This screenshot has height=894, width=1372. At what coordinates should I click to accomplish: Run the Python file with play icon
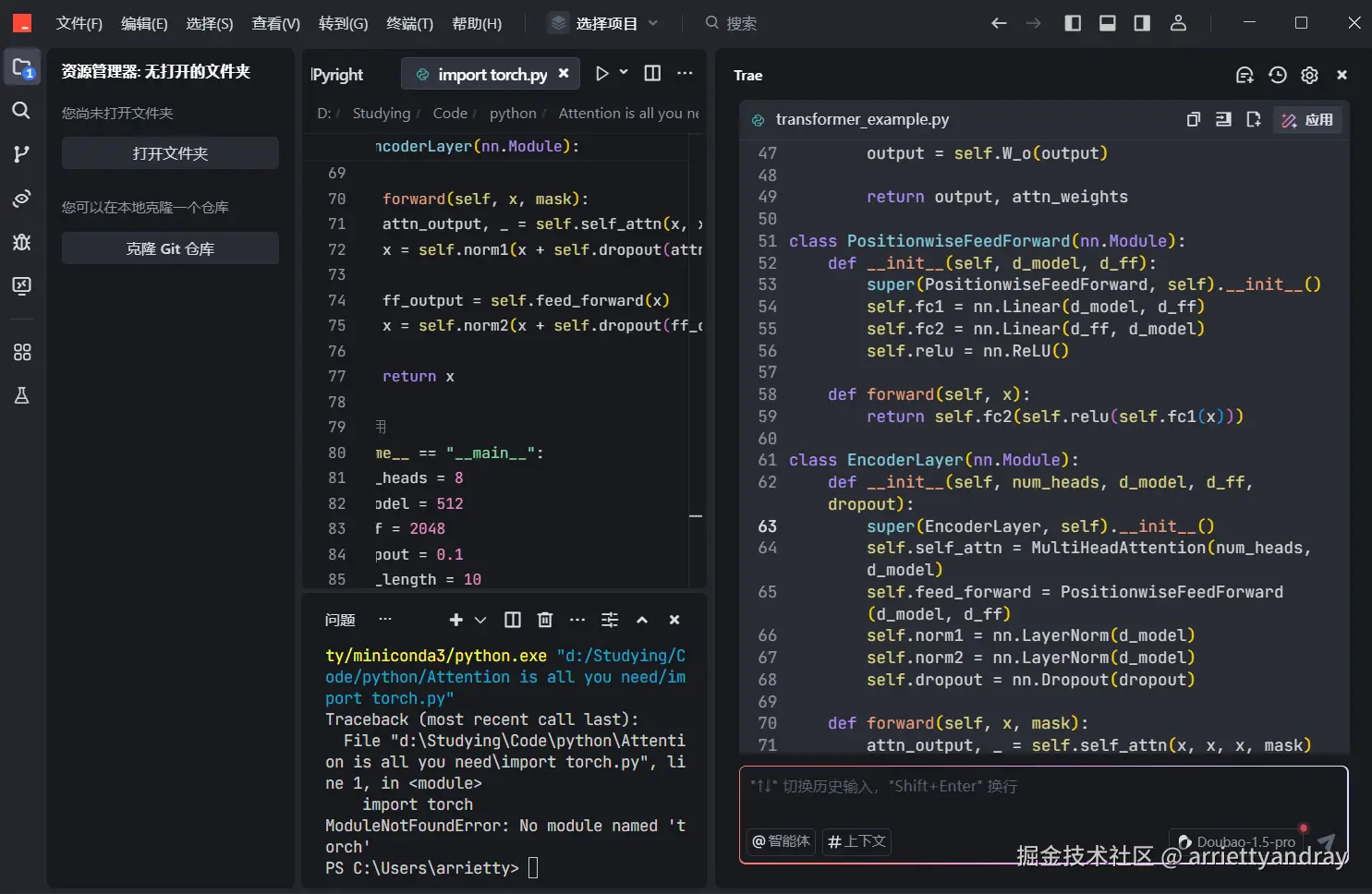601,74
